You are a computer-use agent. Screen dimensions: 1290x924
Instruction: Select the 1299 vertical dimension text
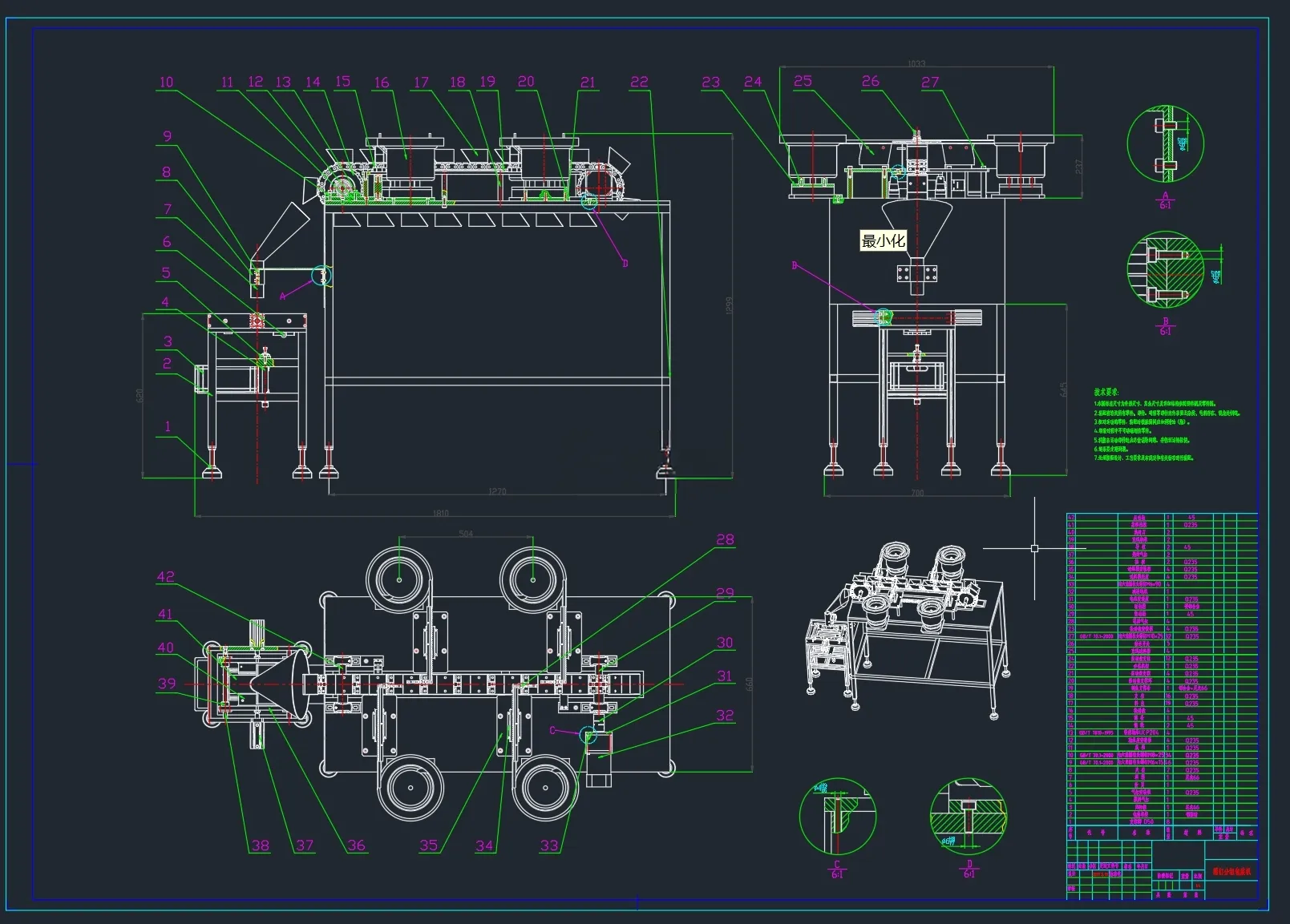729,305
